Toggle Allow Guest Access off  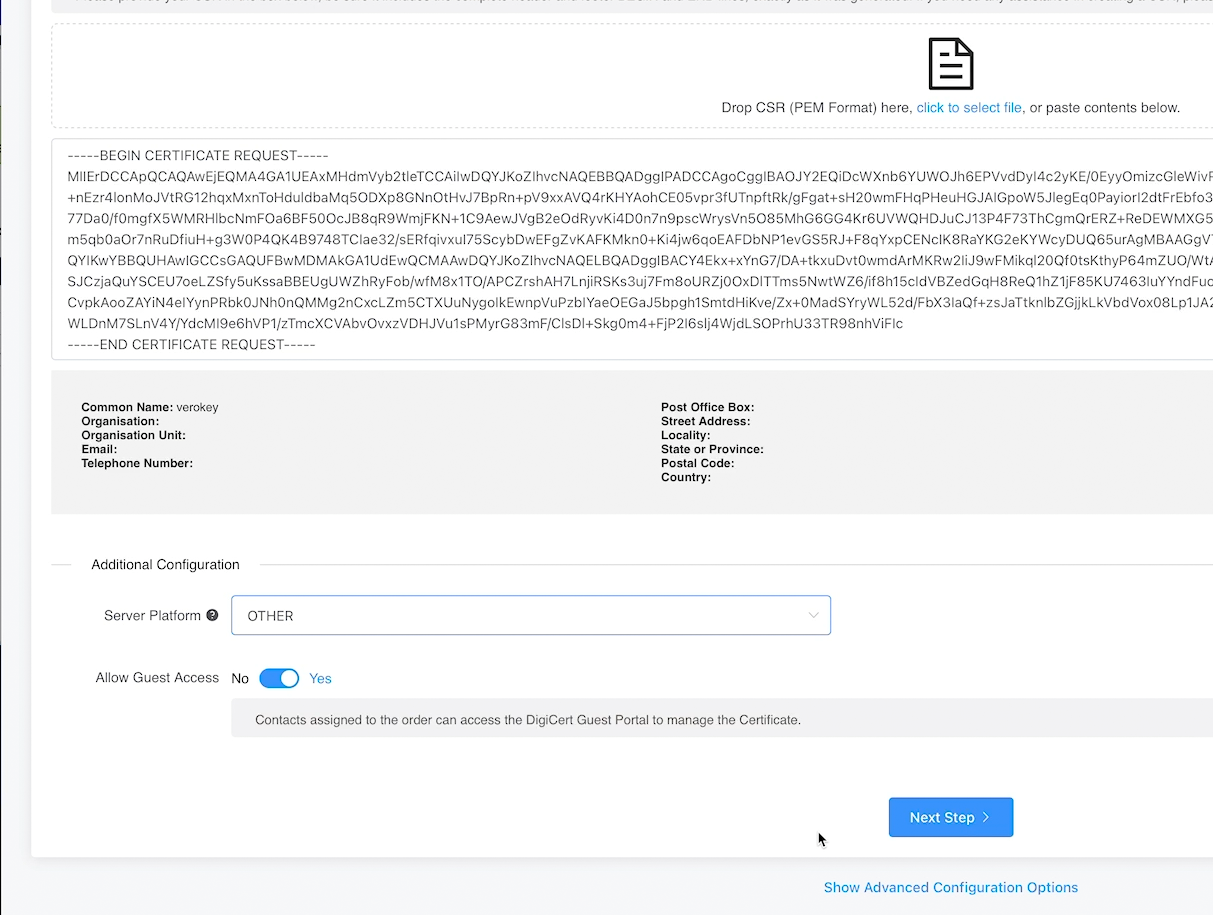click(280, 678)
